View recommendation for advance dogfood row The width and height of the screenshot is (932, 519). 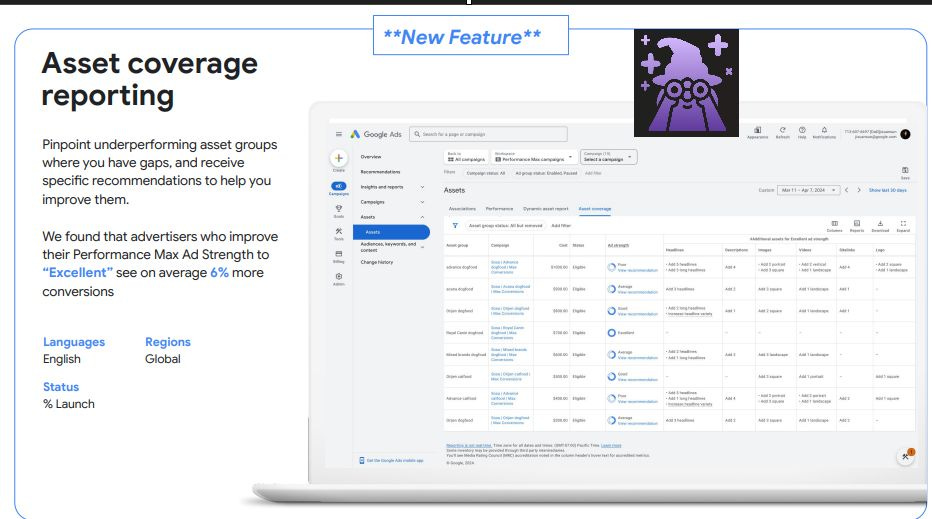[x=638, y=270]
